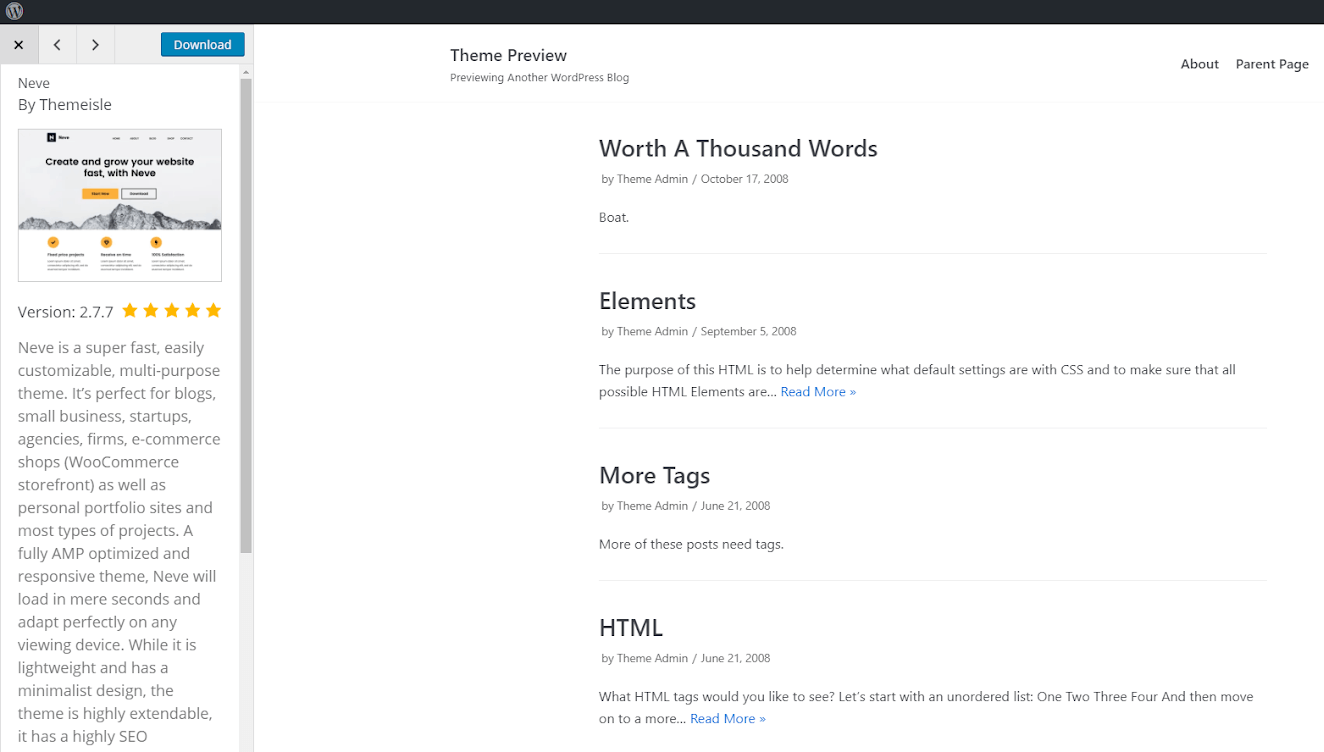The image size is (1324, 752).
Task: Click Theme Admin under Worth A Thousand Words
Action: pyautogui.click(x=652, y=179)
